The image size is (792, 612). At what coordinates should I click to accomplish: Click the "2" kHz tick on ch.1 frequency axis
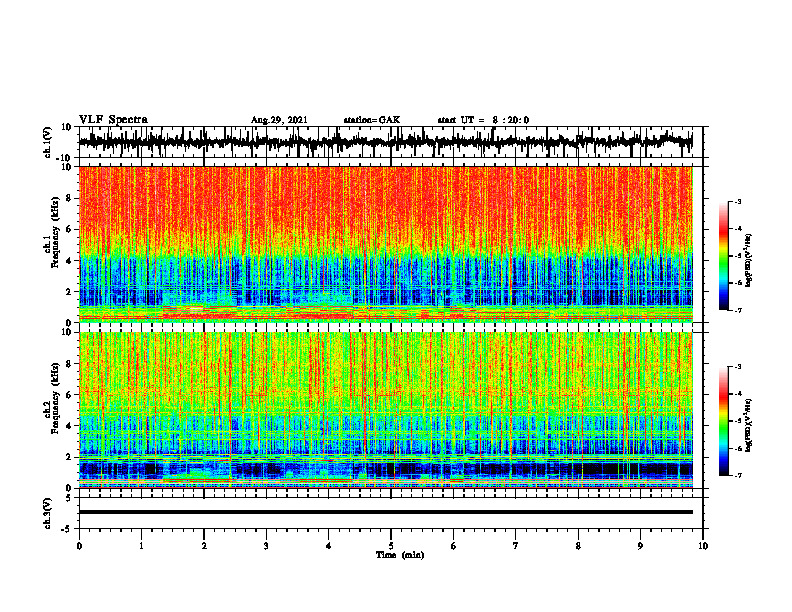(69, 291)
